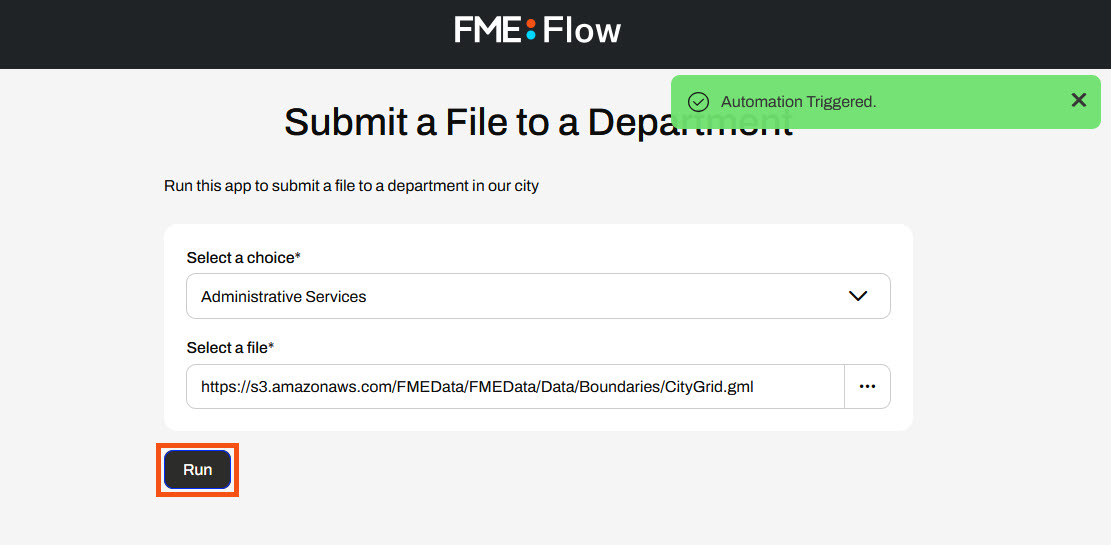Focus the Select a file URL field
The height and width of the screenshot is (545, 1111).
coord(515,387)
